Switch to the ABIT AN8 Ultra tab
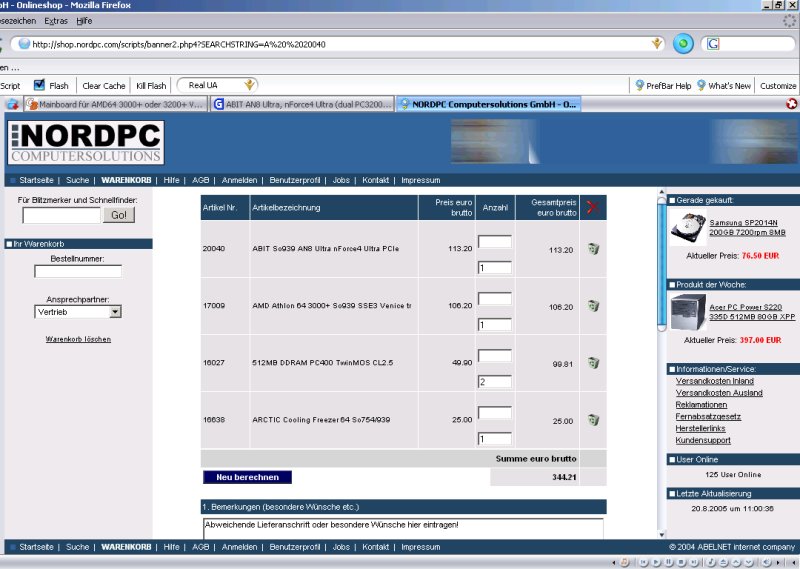 coord(302,104)
